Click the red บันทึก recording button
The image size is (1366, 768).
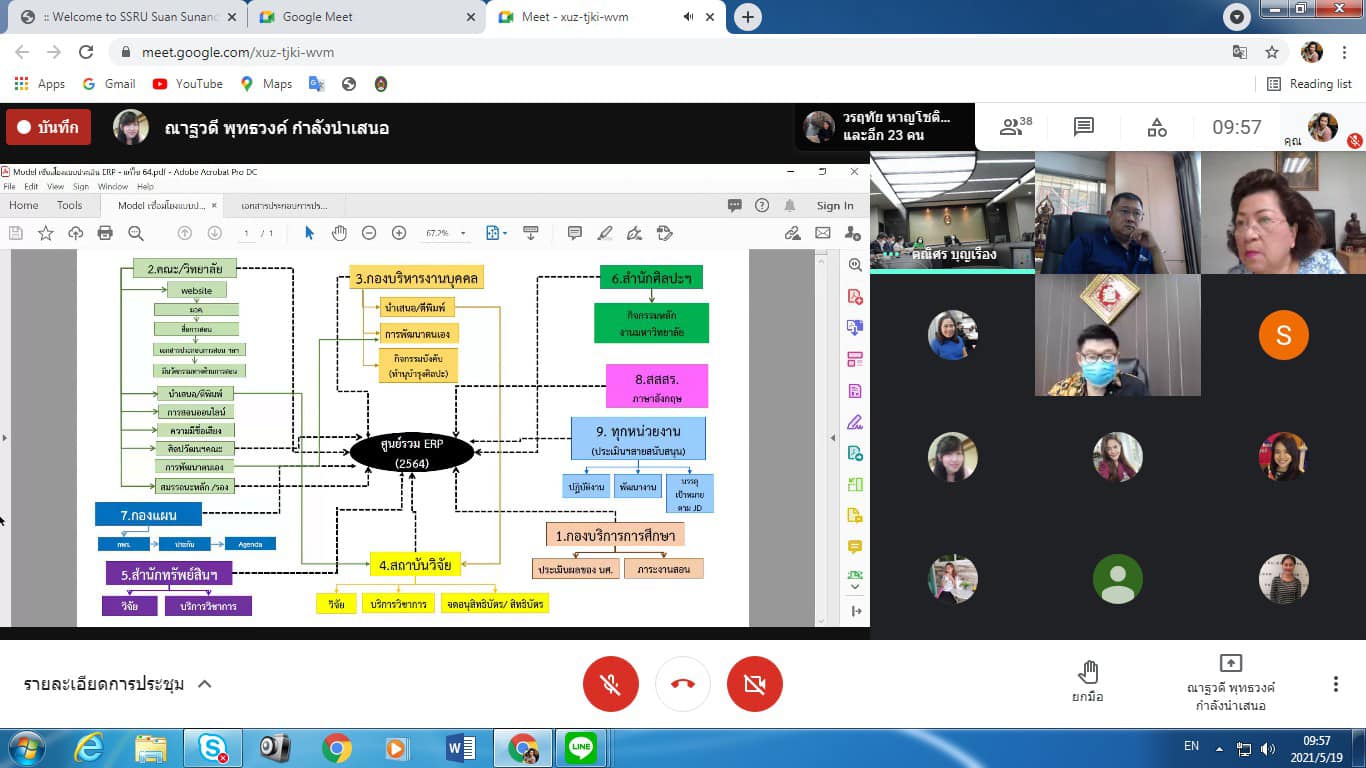(48, 127)
